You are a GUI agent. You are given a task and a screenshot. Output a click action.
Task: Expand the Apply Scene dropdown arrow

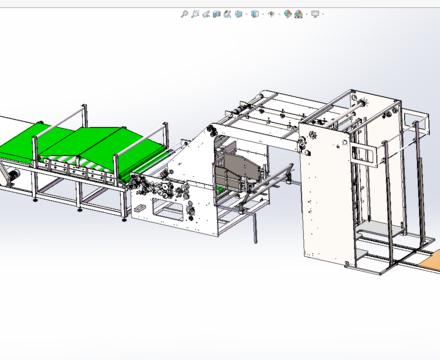[307, 14]
